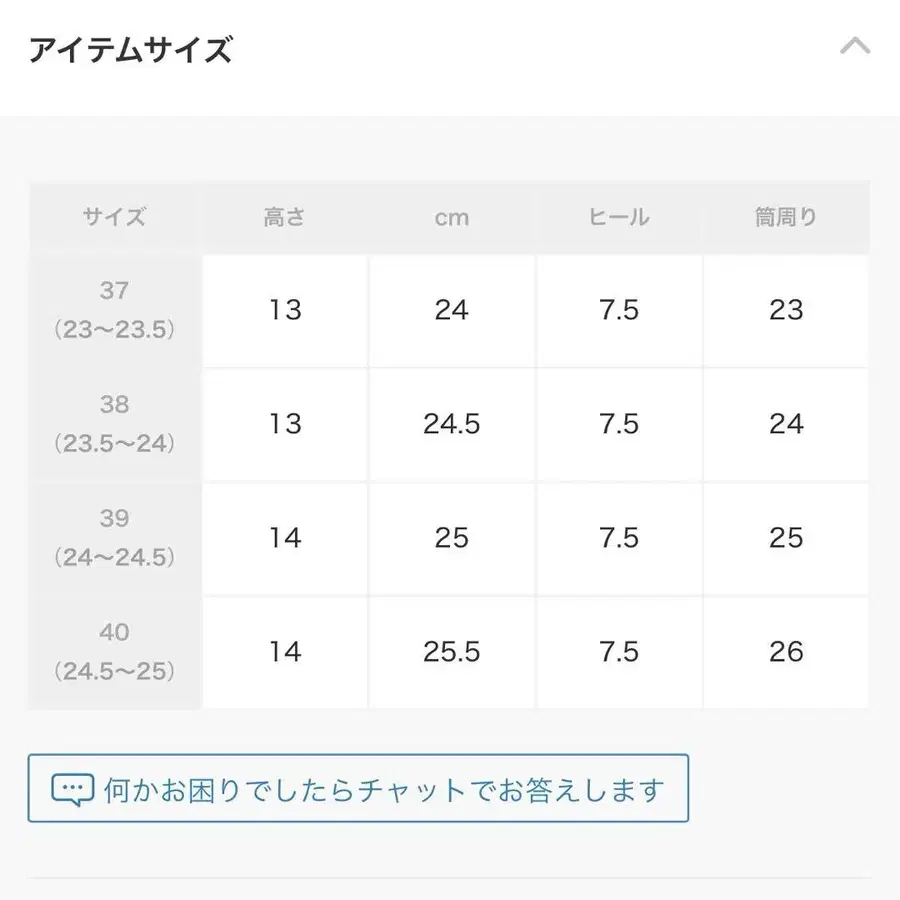
Task: Click the chat speech bubble icon
Action: pyautogui.click(x=72, y=790)
